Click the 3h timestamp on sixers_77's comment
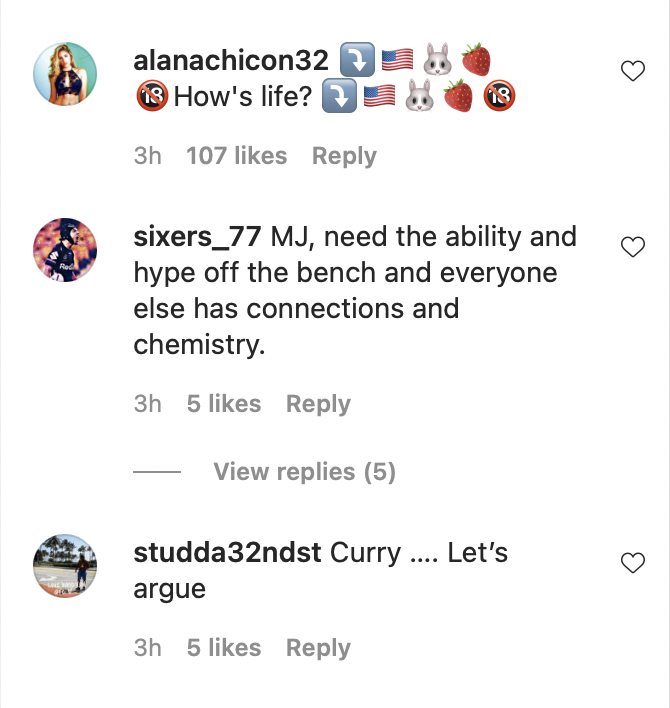The image size is (670, 708). tap(147, 404)
